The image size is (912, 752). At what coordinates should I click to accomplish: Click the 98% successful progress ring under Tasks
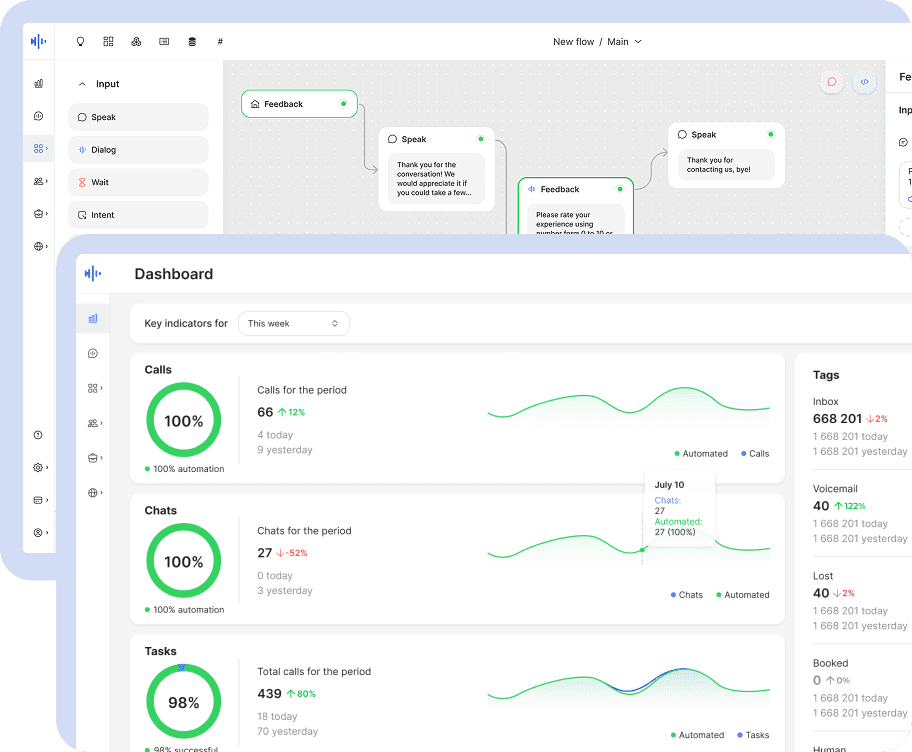point(183,701)
